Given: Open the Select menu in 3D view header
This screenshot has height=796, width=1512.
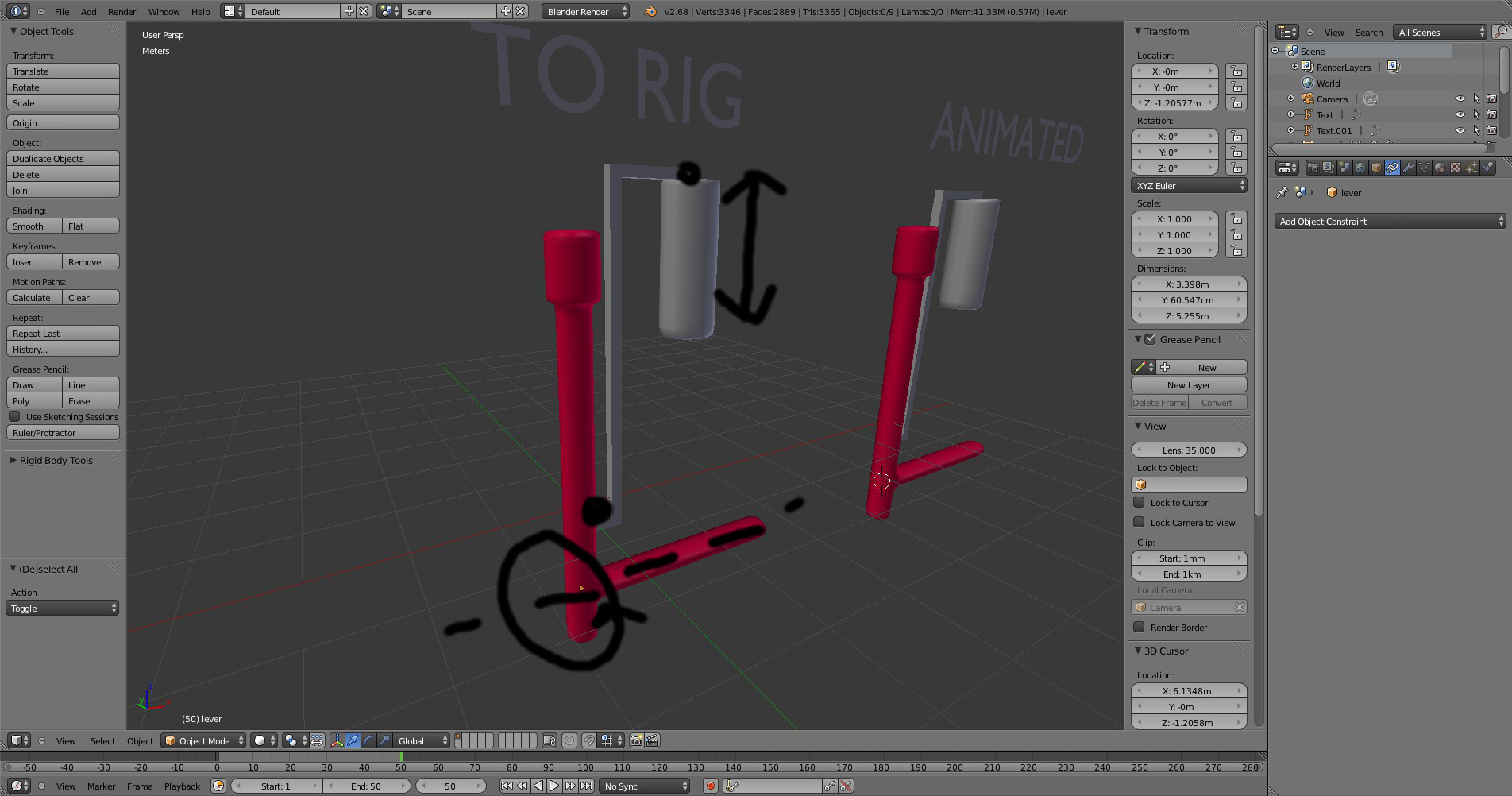Looking at the screenshot, I should [x=102, y=740].
